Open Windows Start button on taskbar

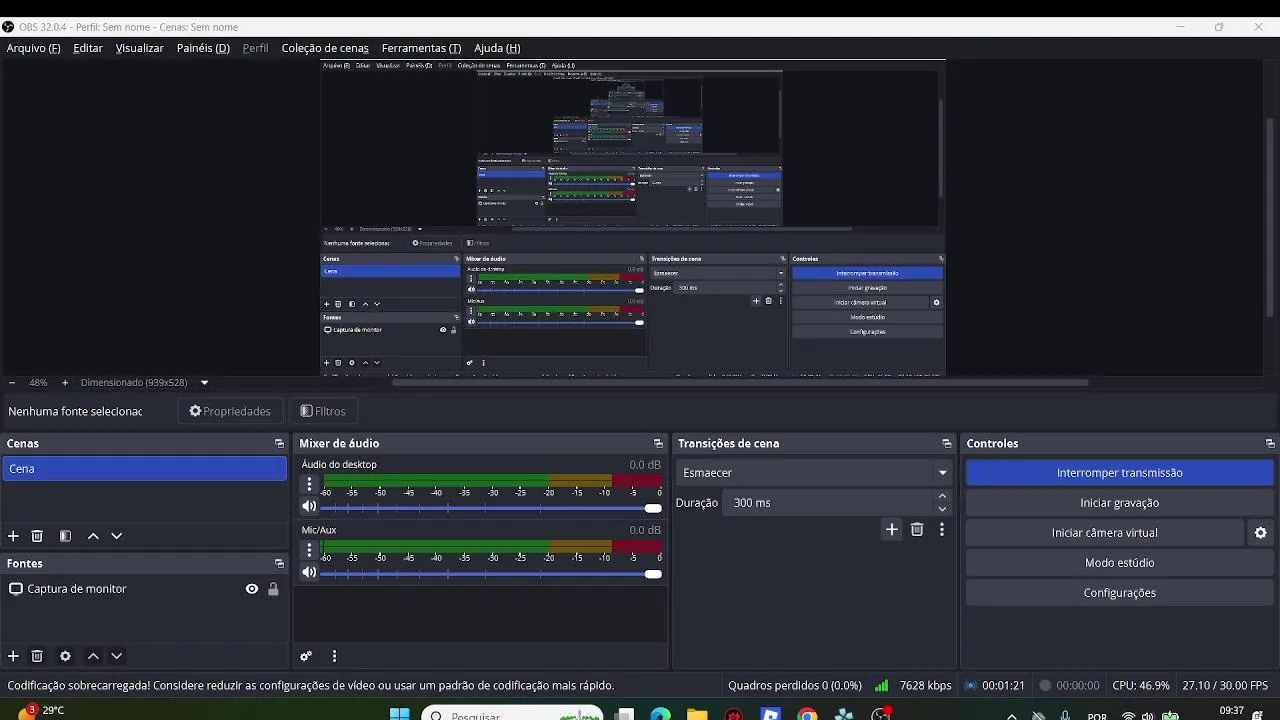tap(399, 714)
